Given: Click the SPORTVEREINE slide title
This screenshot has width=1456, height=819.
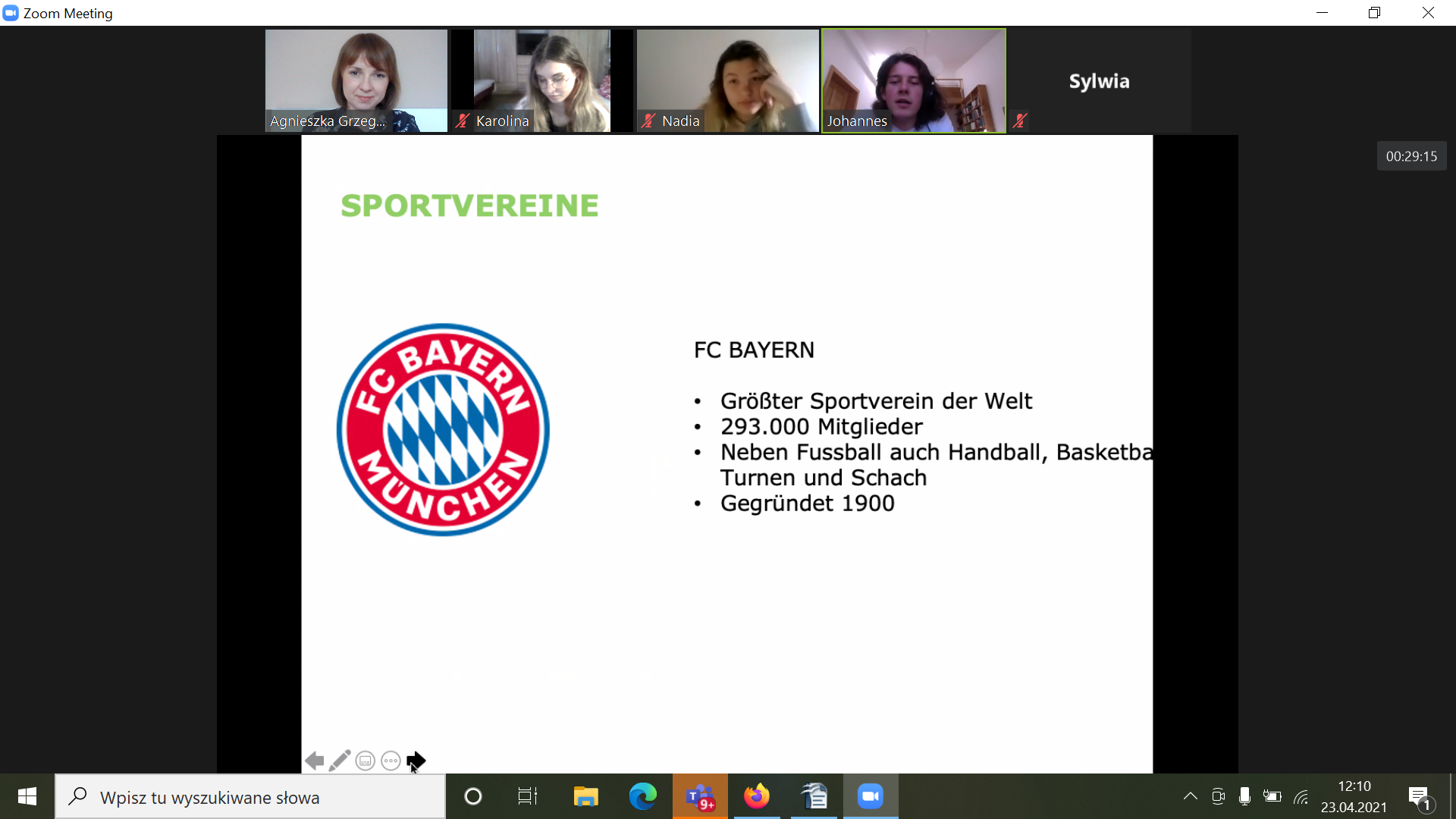Looking at the screenshot, I should tap(469, 206).
